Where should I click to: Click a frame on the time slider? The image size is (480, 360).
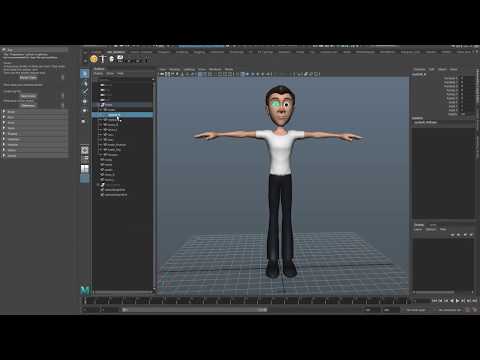point(247,301)
